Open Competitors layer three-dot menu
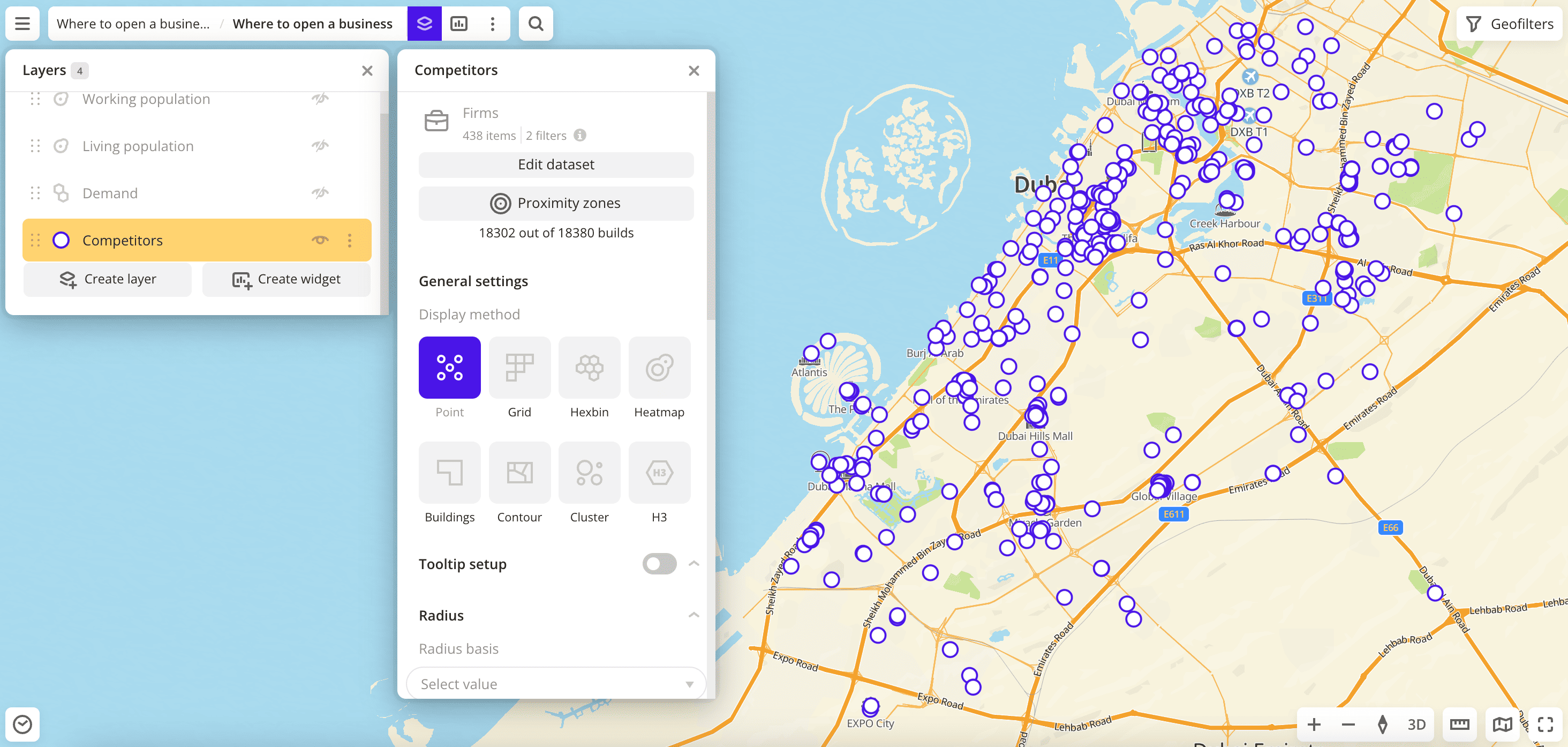 [349, 240]
